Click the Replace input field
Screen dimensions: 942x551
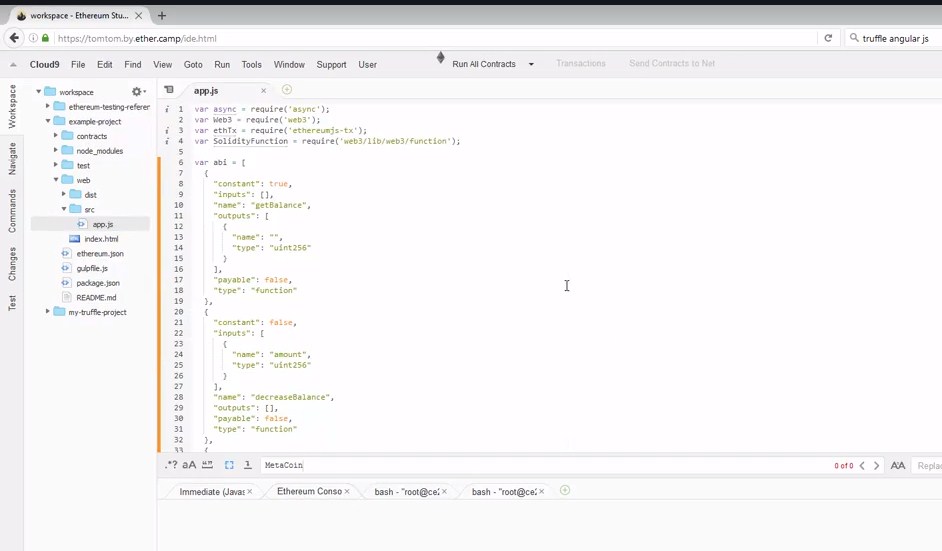[927, 466]
